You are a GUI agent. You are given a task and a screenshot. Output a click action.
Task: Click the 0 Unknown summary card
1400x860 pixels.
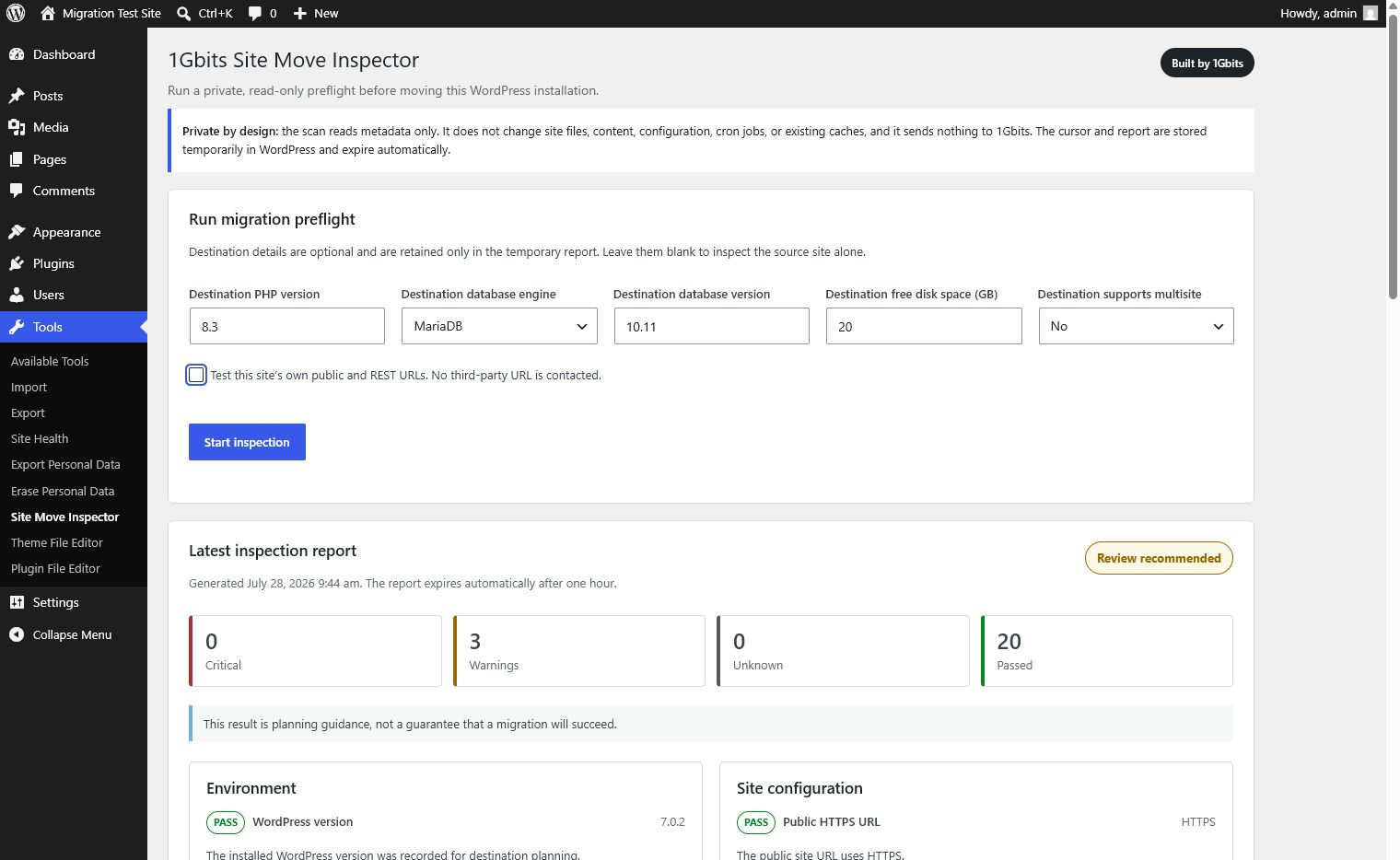click(x=843, y=651)
